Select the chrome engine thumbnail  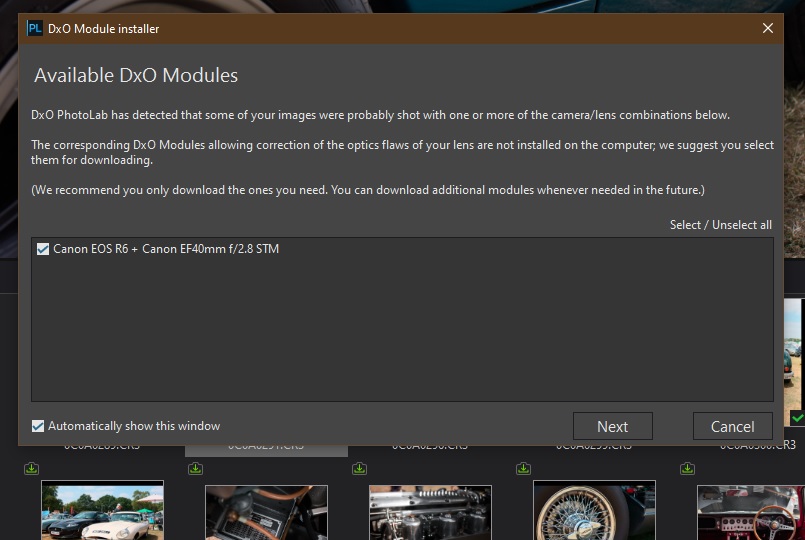[430, 512]
